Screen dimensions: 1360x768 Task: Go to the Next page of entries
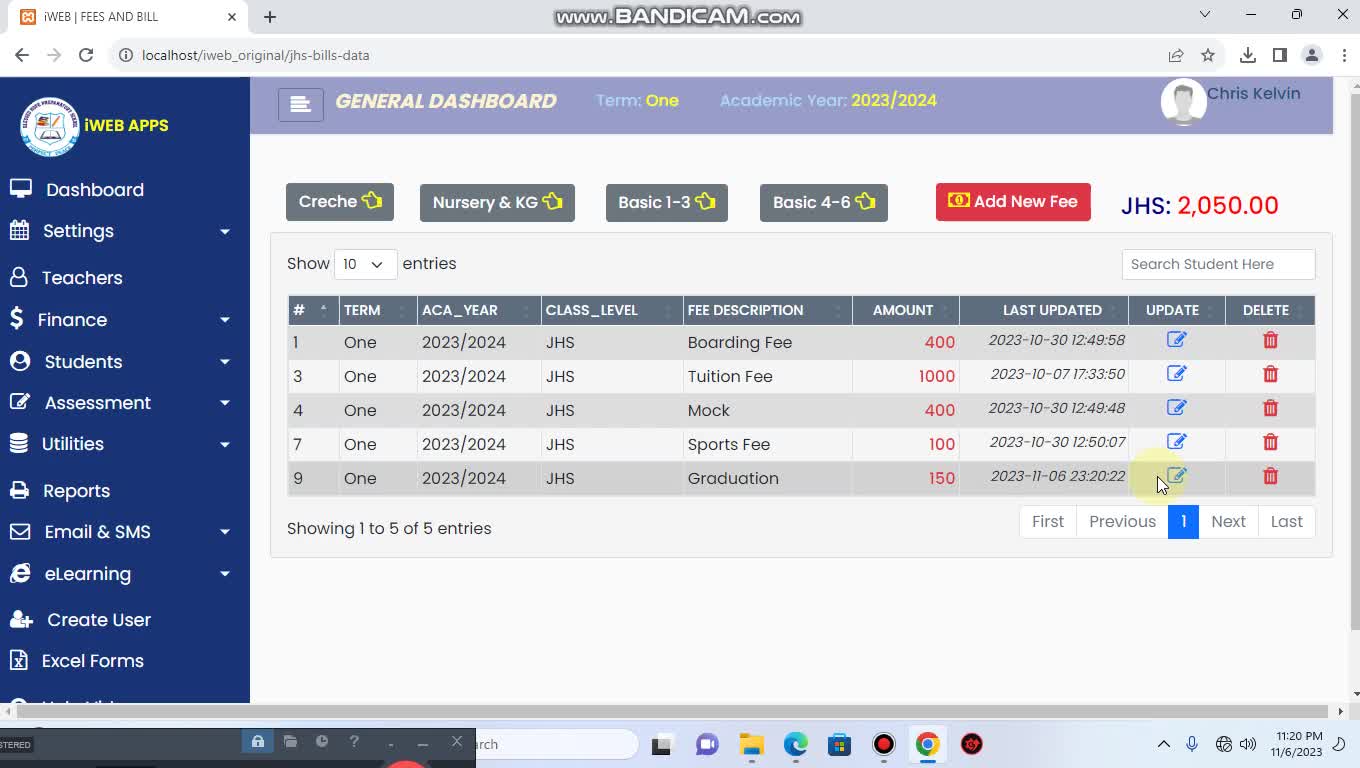[1227, 522]
